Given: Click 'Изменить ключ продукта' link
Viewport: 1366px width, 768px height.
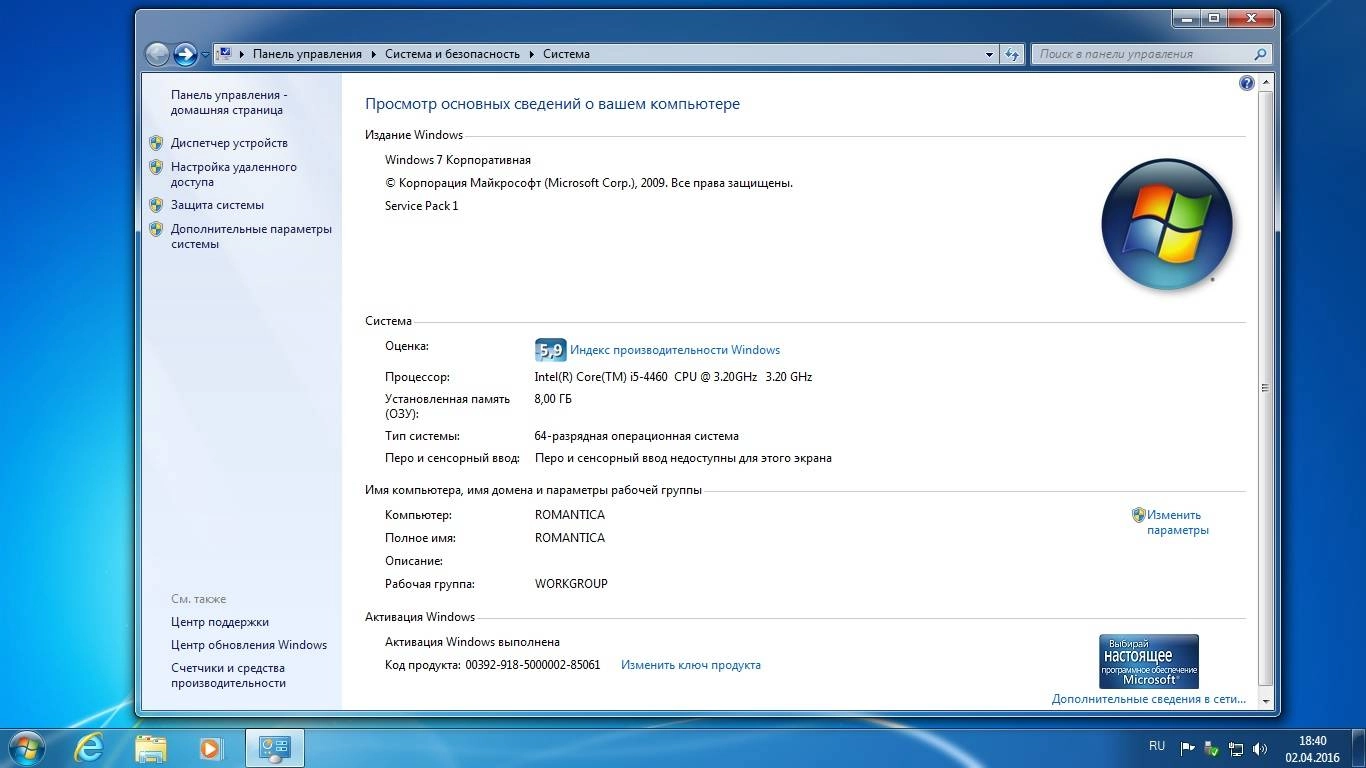Looking at the screenshot, I should click(x=691, y=665).
